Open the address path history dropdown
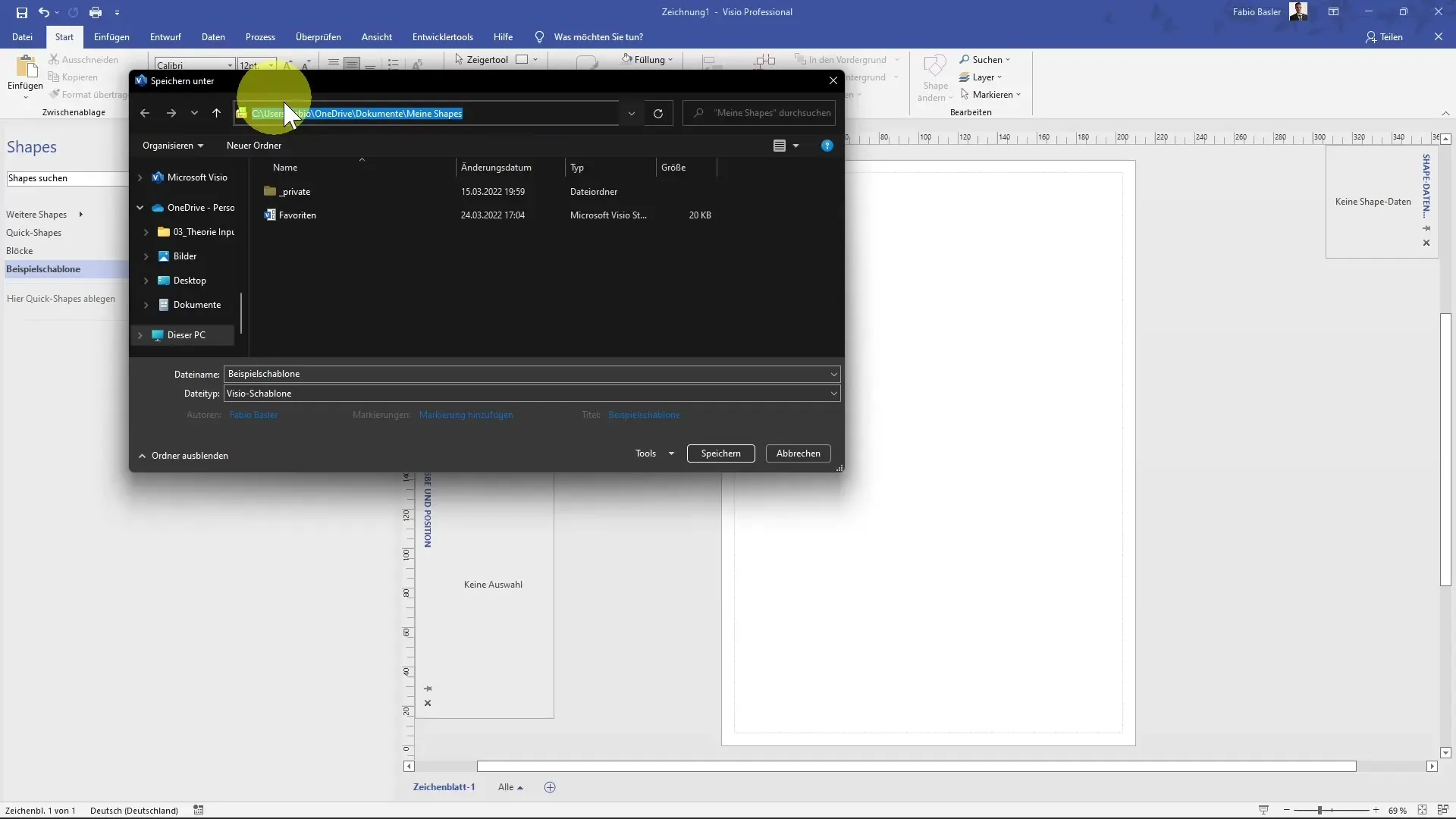 click(631, 113)
